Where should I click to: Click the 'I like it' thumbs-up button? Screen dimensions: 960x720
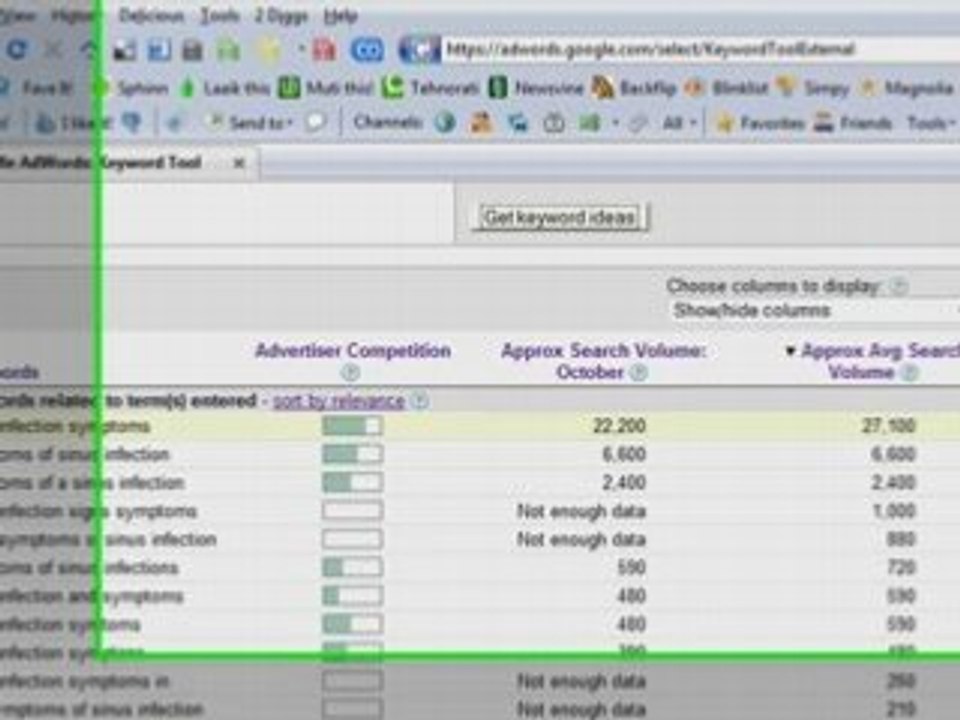click(x=75, y=124)
